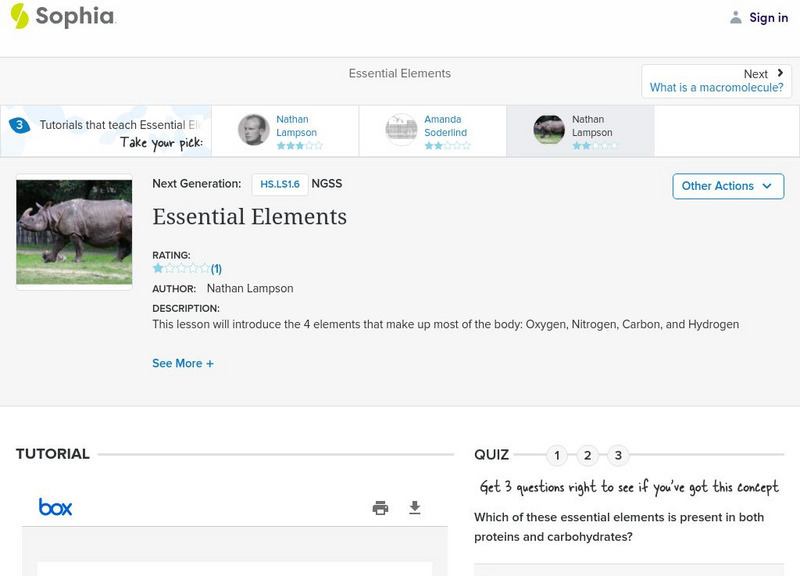Image resolution: width=800 pixels, height=576 pixels.
Task: Click the Box logo in the tutorial pane
Action: [x=53, y=507]
